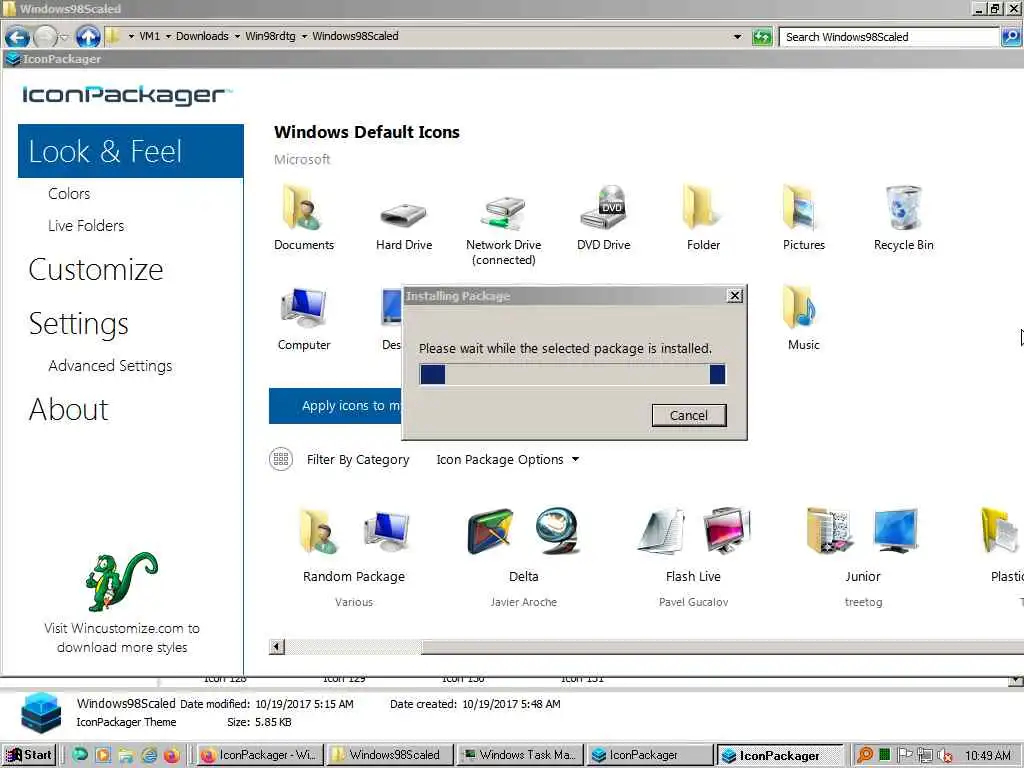Viewport: 1024px width, 768px height.
Task: Click the Search Windows98Scaled field
Action: (x=889, y=37)
